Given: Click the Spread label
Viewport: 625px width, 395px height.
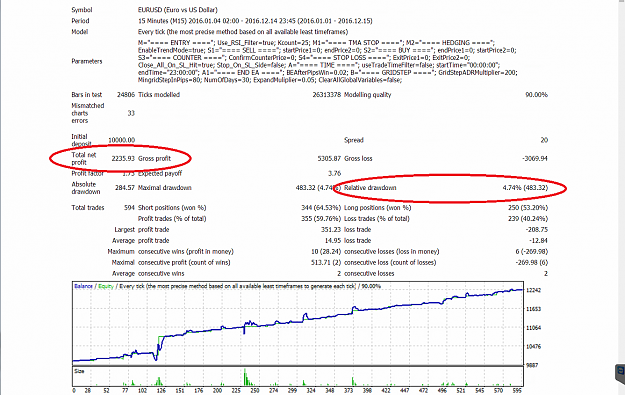Looking at the screenshot, I should click(354, 140).
